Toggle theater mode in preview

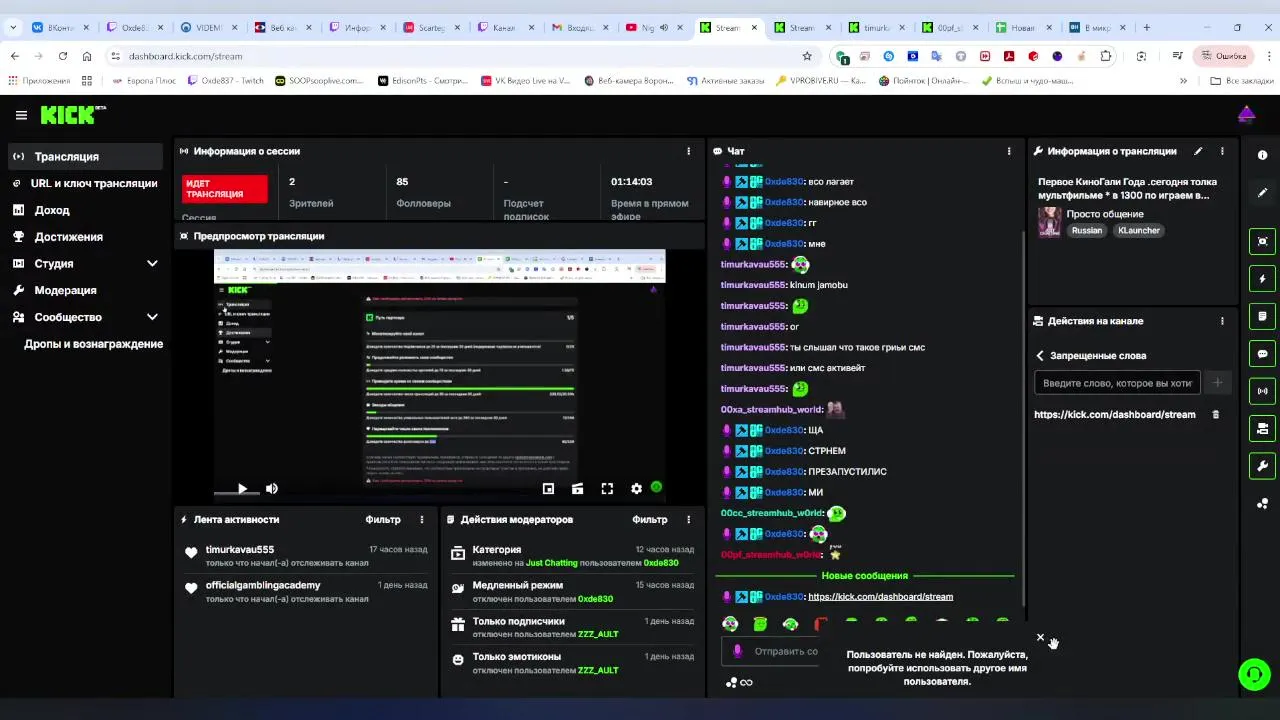577,489
